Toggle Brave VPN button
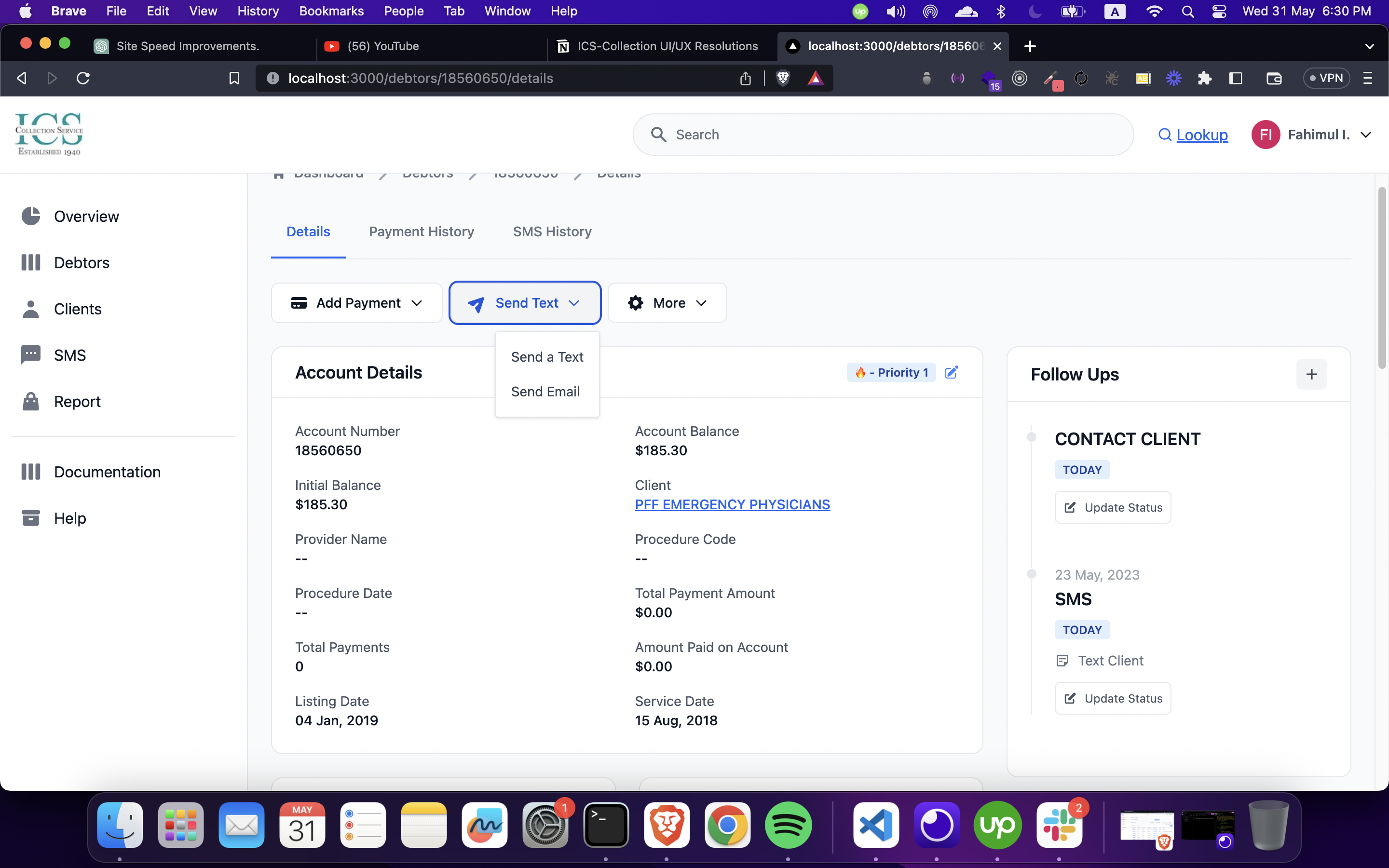Viewport: 1389px width, 868px height. click(1326, 78)
